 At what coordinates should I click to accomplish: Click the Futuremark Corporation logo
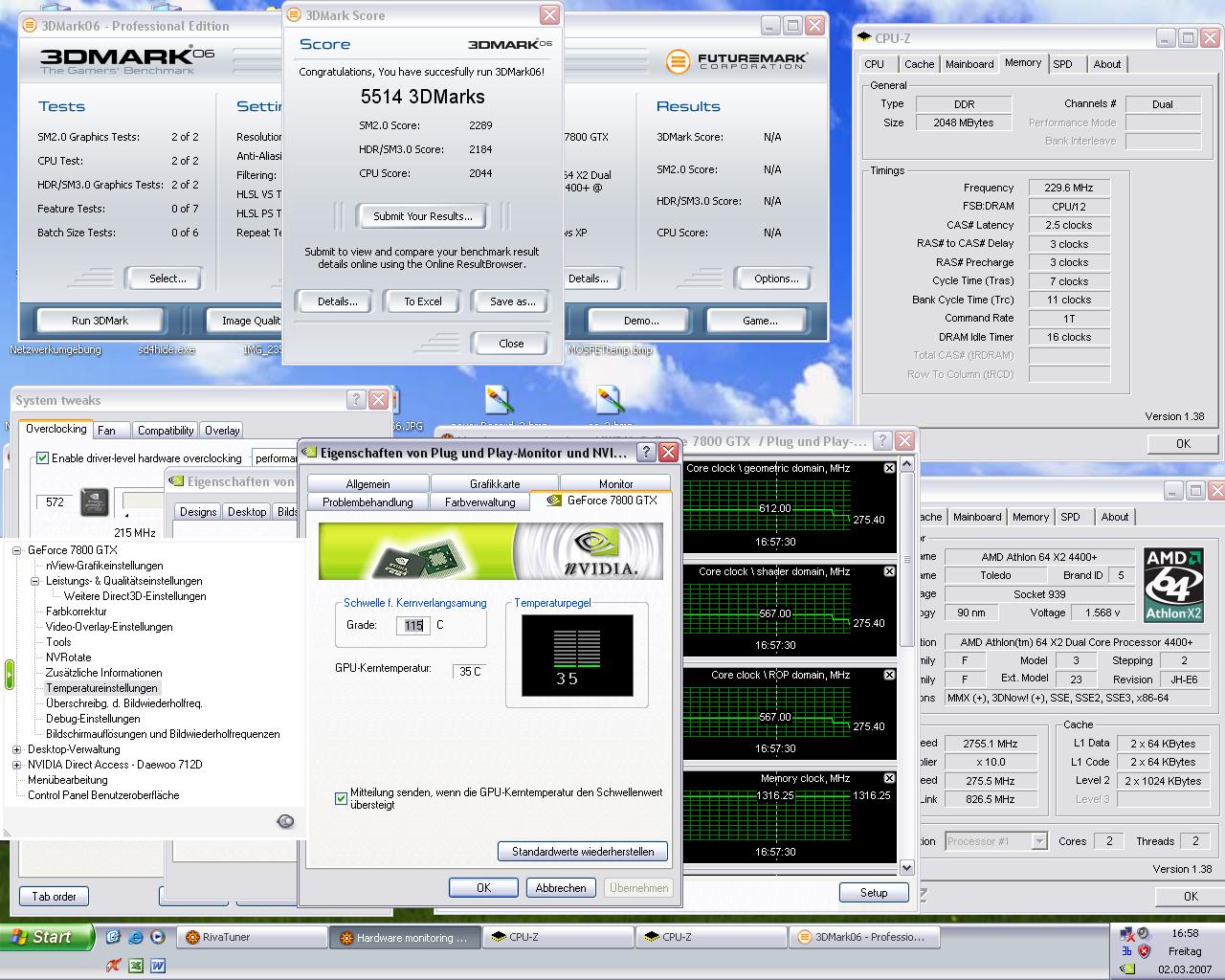[737, 61]
